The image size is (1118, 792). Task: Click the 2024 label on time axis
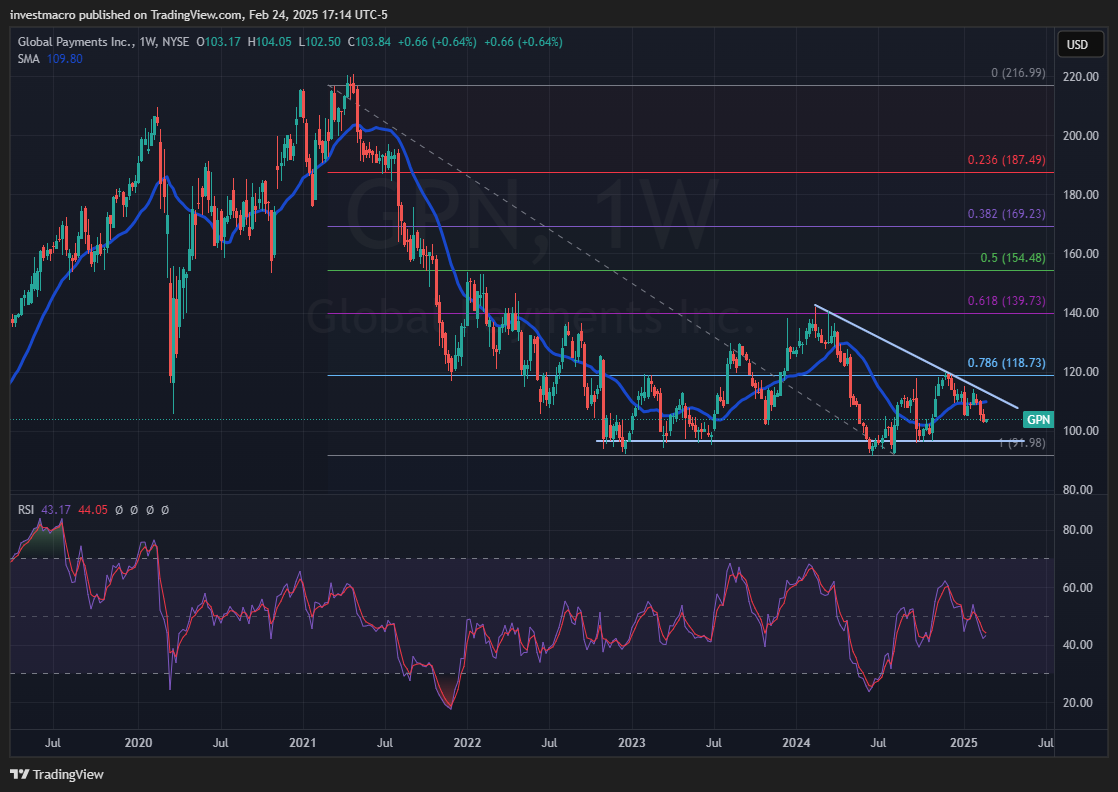pos(796,743)
